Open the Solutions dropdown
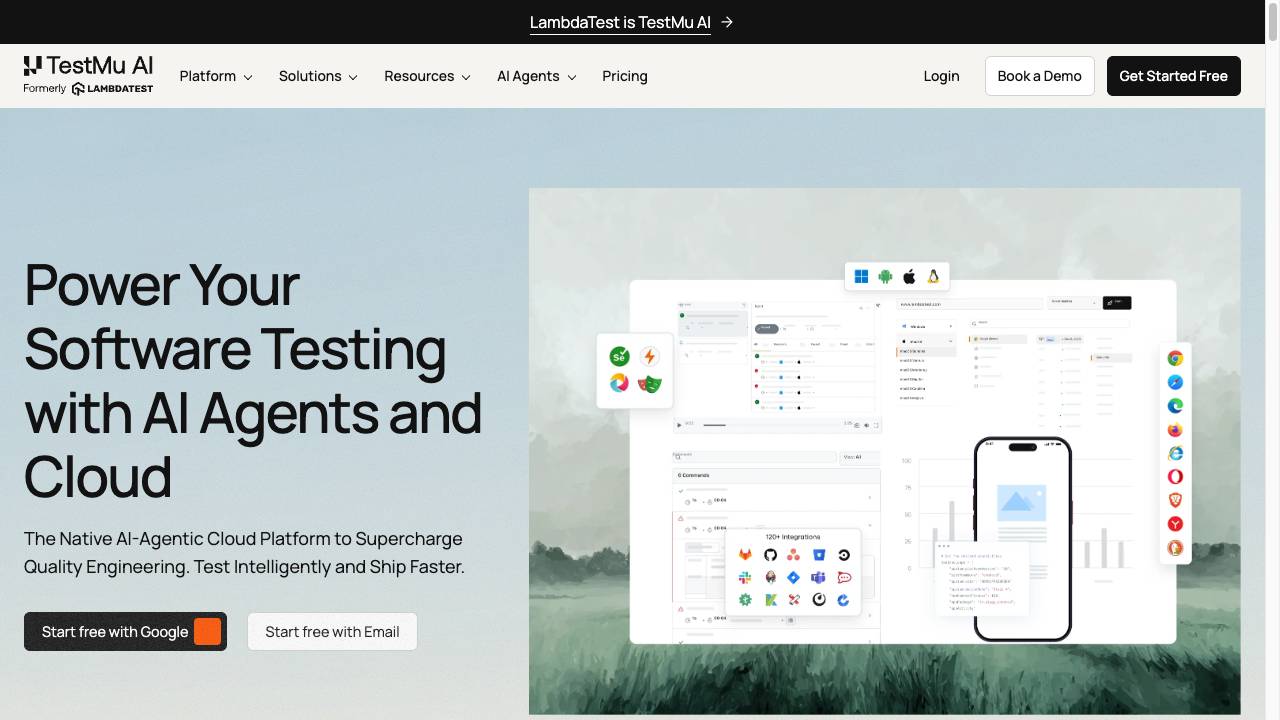This screenshot has width=1280, height=720. tap(318, 76)
